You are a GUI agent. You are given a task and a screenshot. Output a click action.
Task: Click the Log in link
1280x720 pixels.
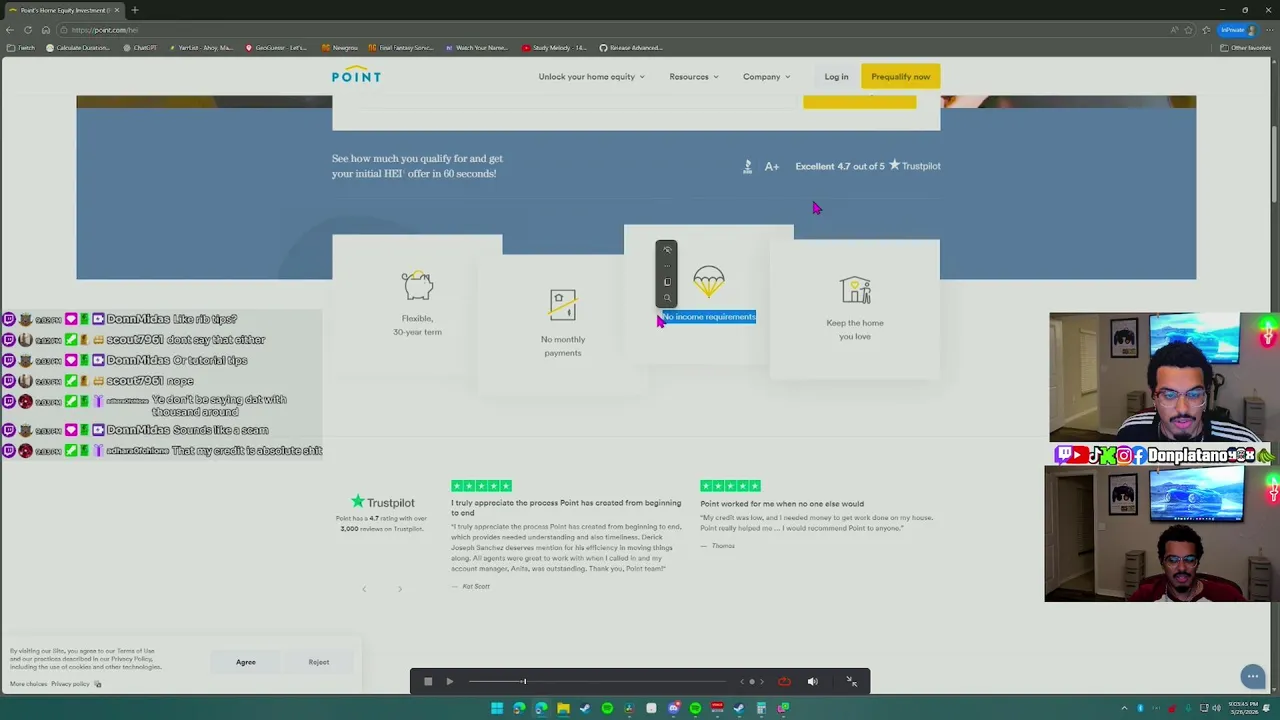tap(836, 77)
